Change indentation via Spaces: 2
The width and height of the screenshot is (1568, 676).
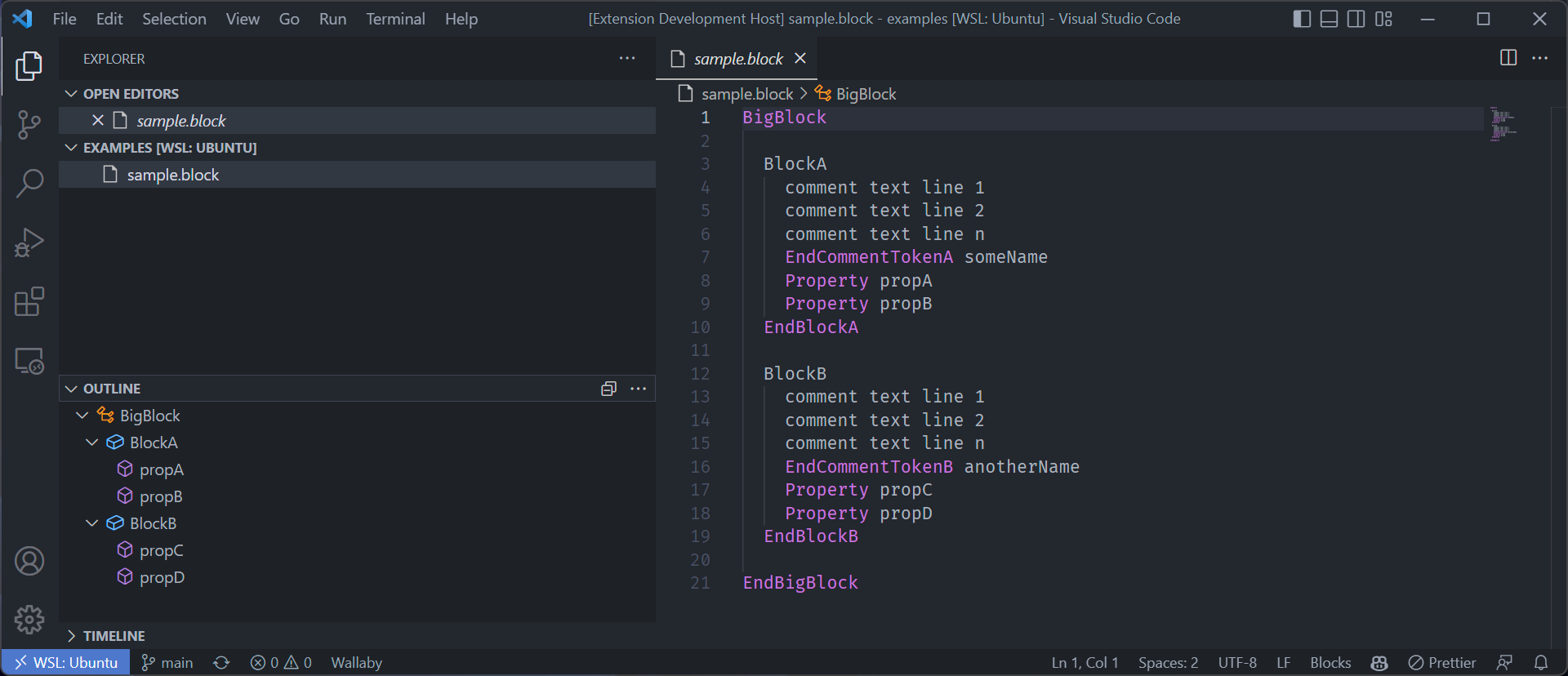(x=1168, y=663)
